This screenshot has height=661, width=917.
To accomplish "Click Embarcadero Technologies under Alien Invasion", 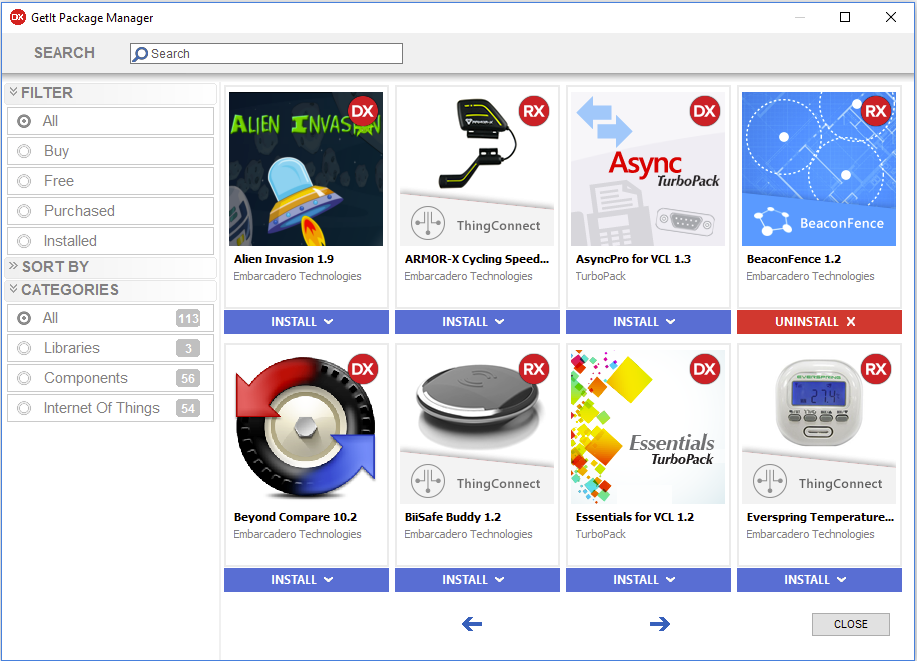I will click(297, 276).
